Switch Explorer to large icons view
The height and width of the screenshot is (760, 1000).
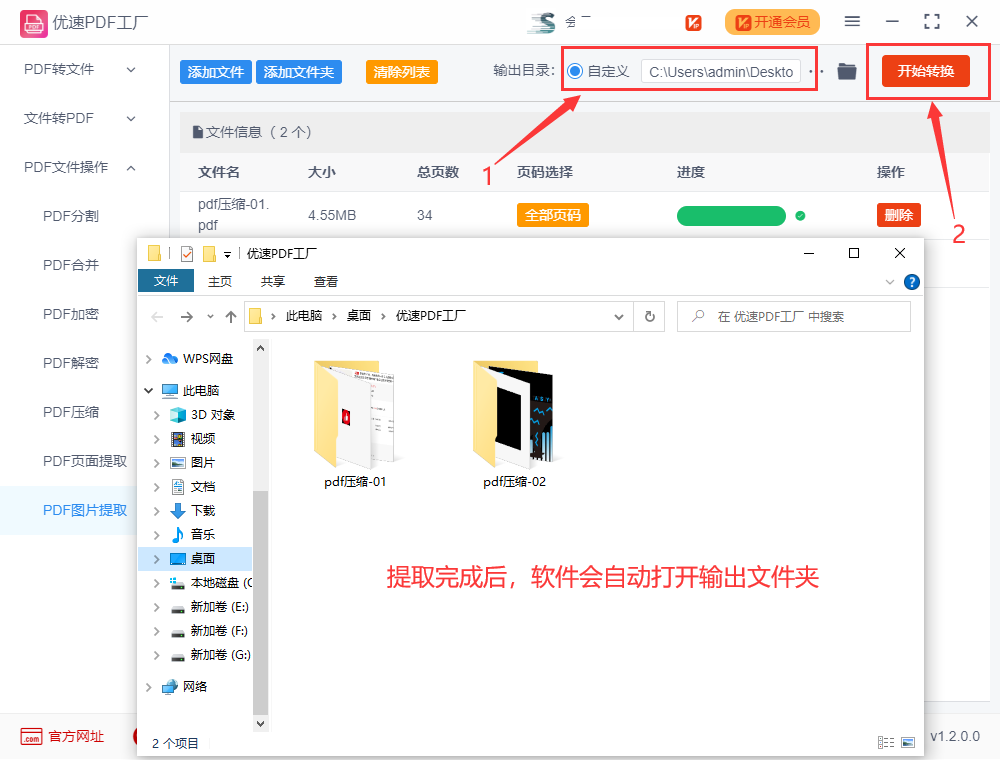(908, 742)
